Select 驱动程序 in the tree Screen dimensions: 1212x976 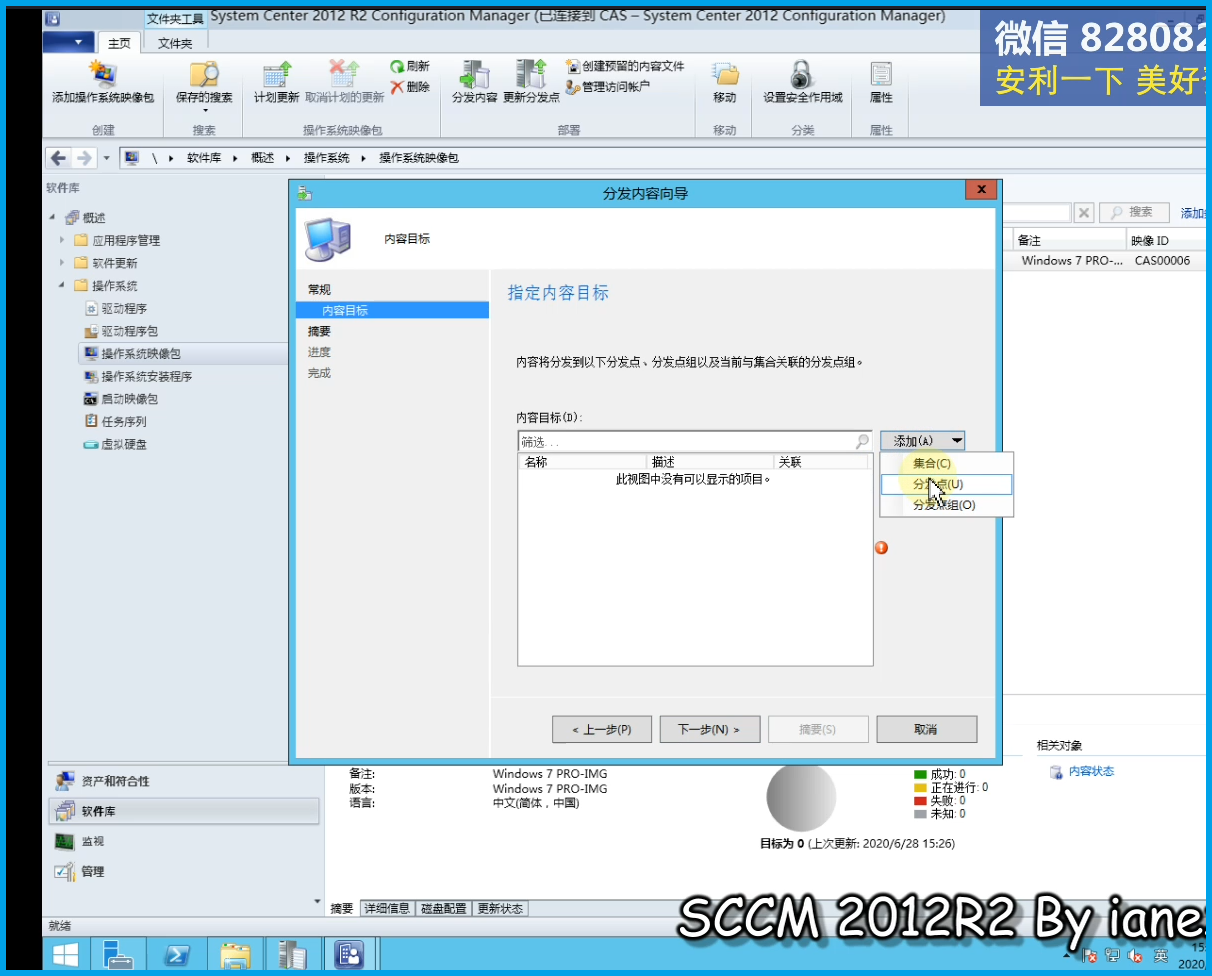pyautogui.click(x=116, y=309)
